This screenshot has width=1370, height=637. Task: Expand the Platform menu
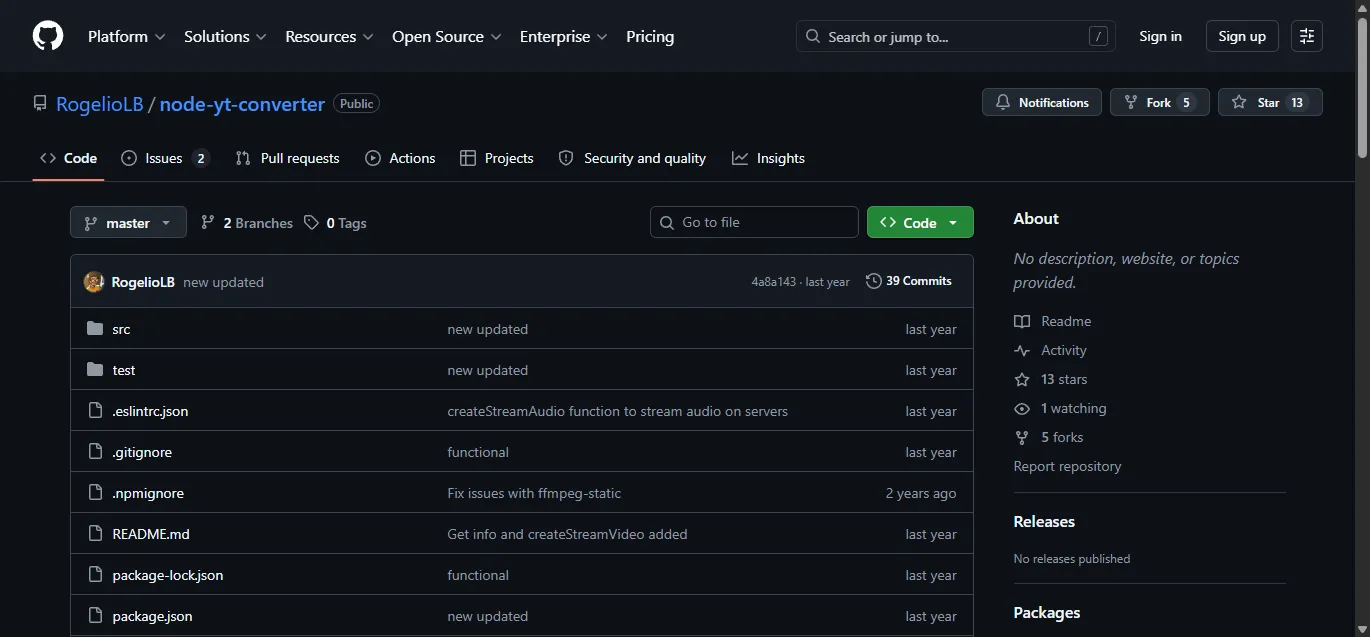click(x=126, y=36)
